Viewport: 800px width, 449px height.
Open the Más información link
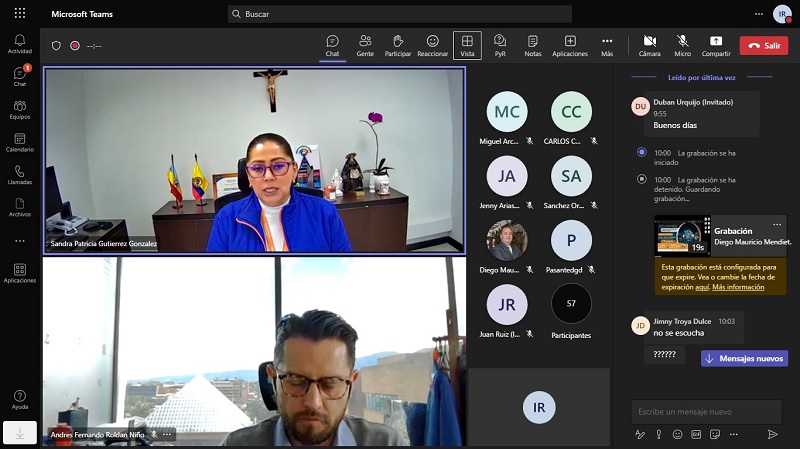[738, 287]
